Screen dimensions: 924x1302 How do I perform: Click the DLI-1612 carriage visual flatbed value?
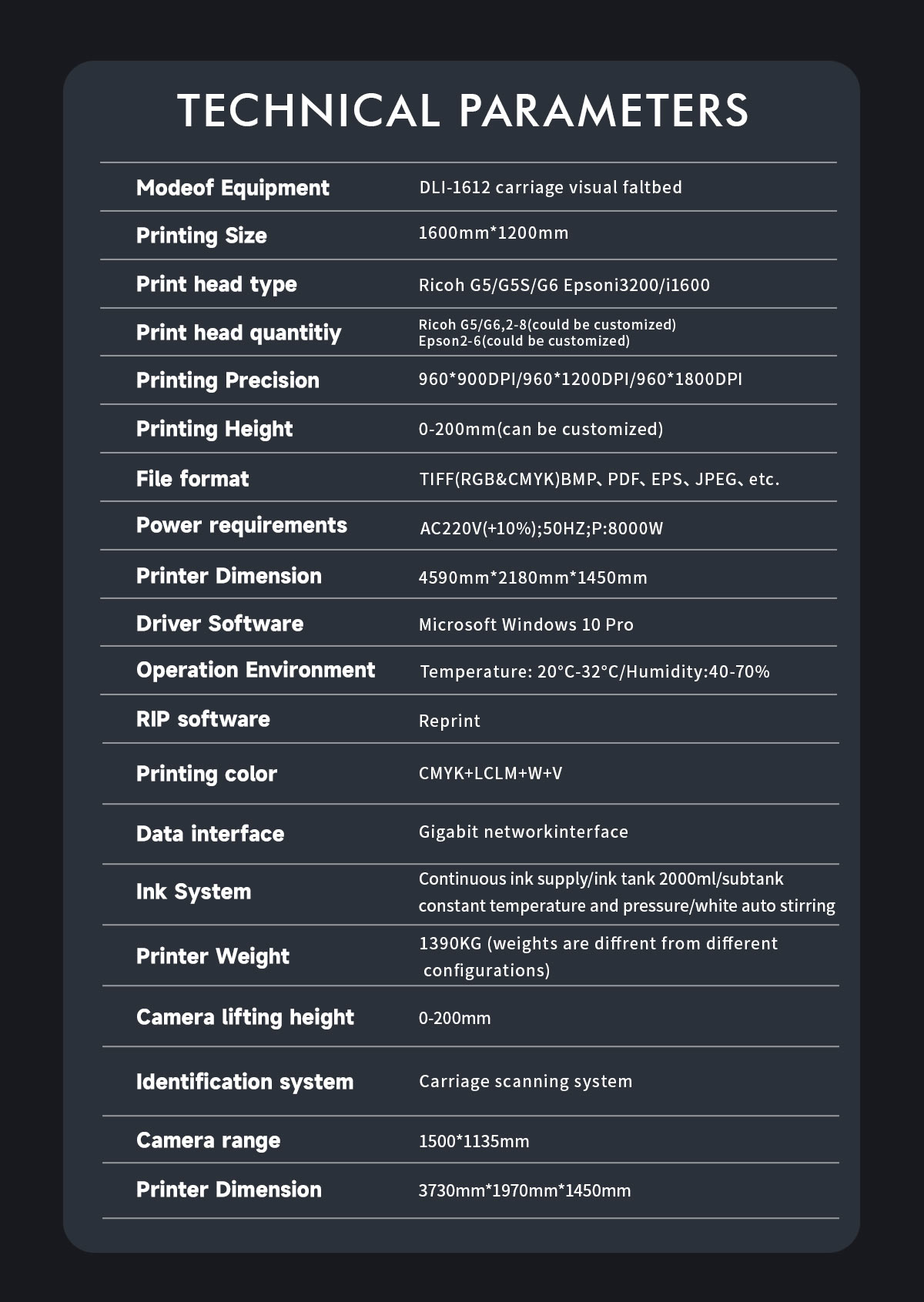[x=551, y=188]
